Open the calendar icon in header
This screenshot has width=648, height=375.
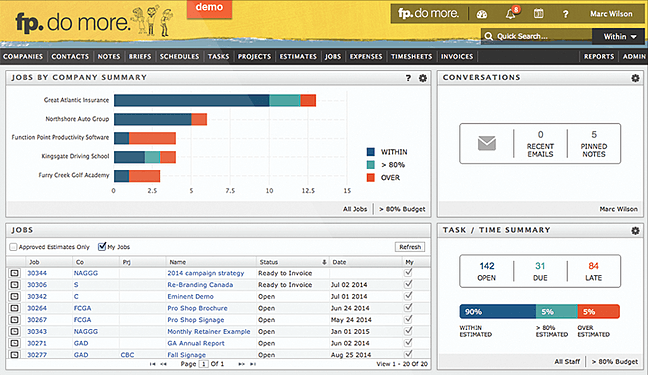point(538,14)
